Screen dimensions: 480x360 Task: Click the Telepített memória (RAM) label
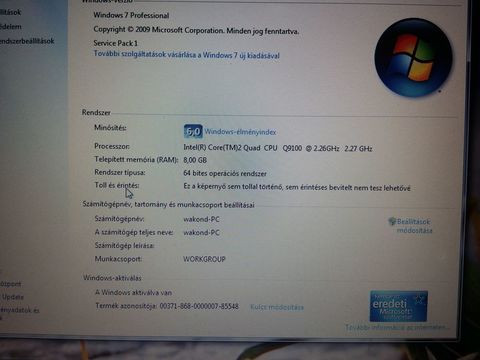point(136,159)
